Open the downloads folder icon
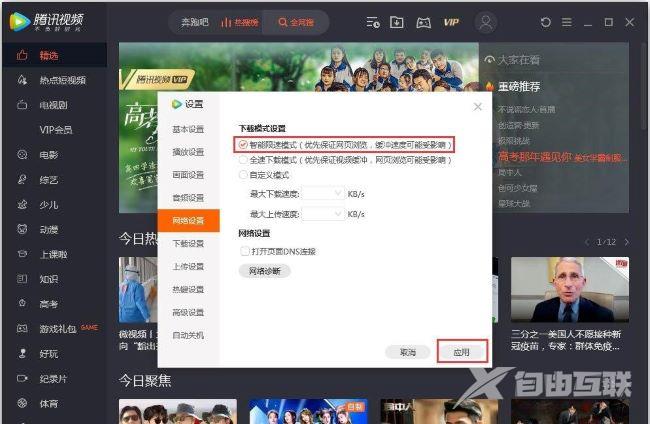650x424 pixels. 397,22
